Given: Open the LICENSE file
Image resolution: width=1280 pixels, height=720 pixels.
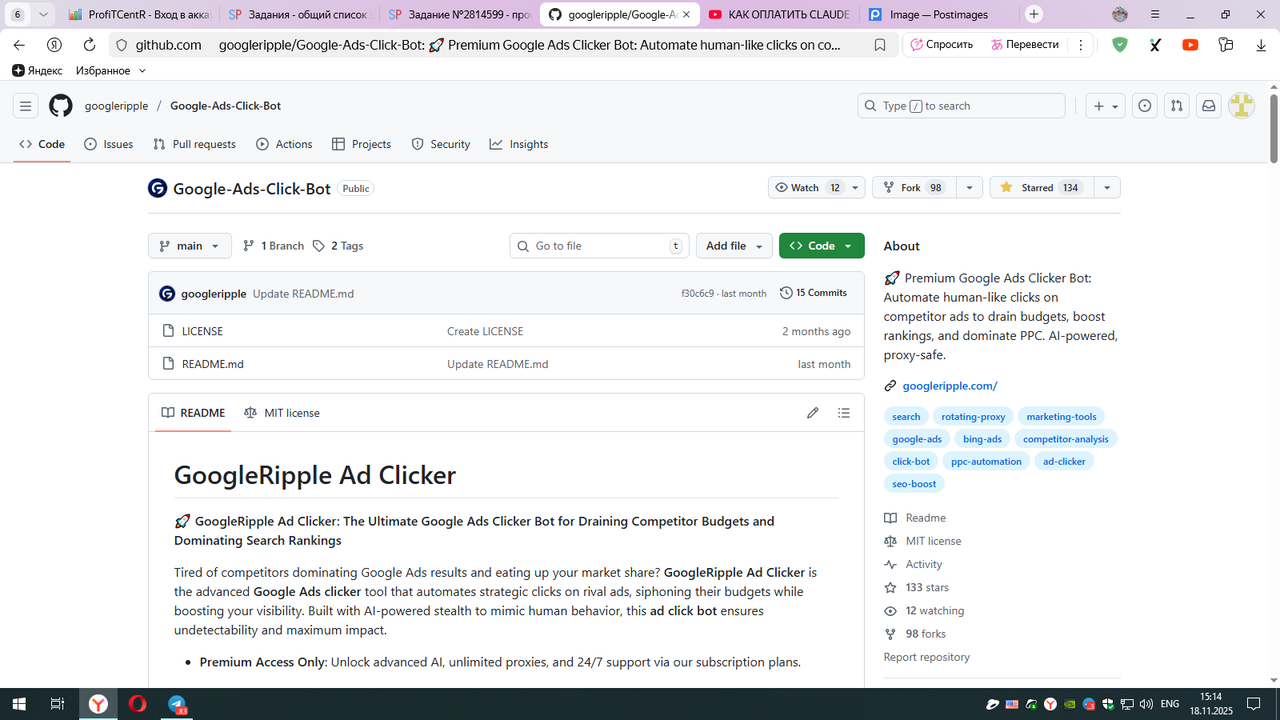Looking at the screenshot, I should pyautogui.click(x=202, y=331).
